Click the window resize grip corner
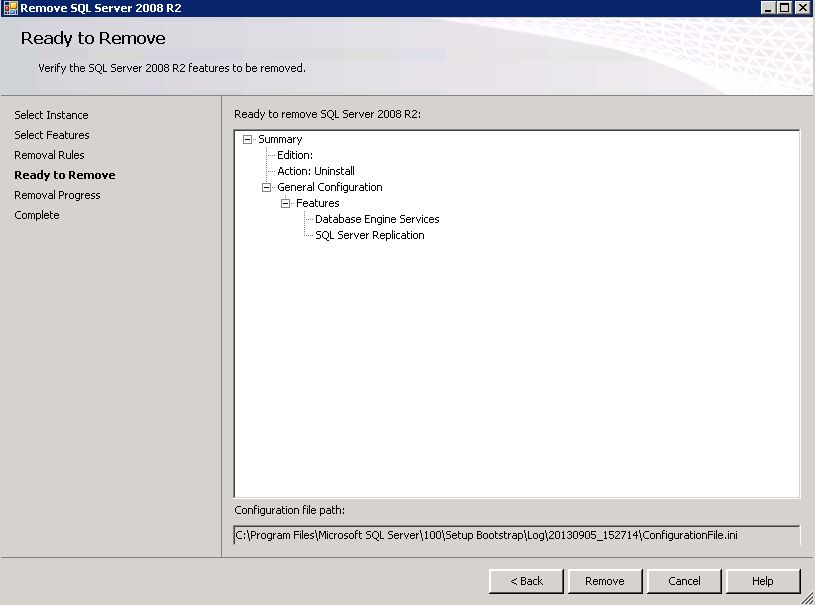Image resolution: width=815 pixels, height=605 pixels. click(x=807, y=598)
